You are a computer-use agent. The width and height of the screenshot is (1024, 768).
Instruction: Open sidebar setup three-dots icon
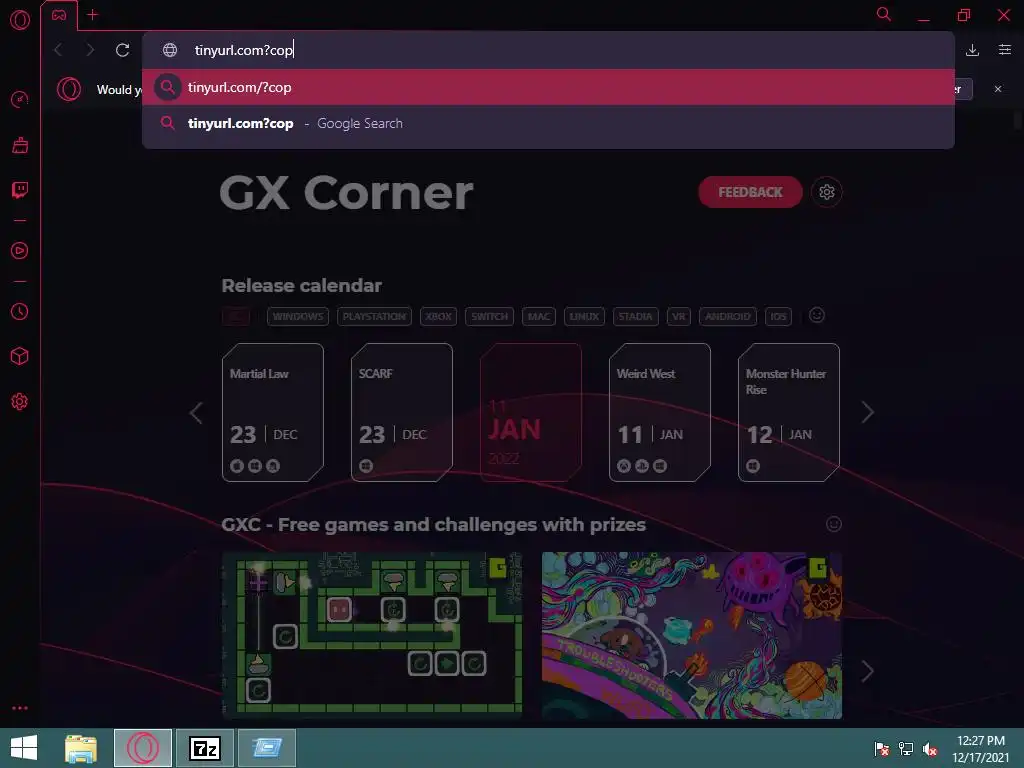tap(20, 708)
